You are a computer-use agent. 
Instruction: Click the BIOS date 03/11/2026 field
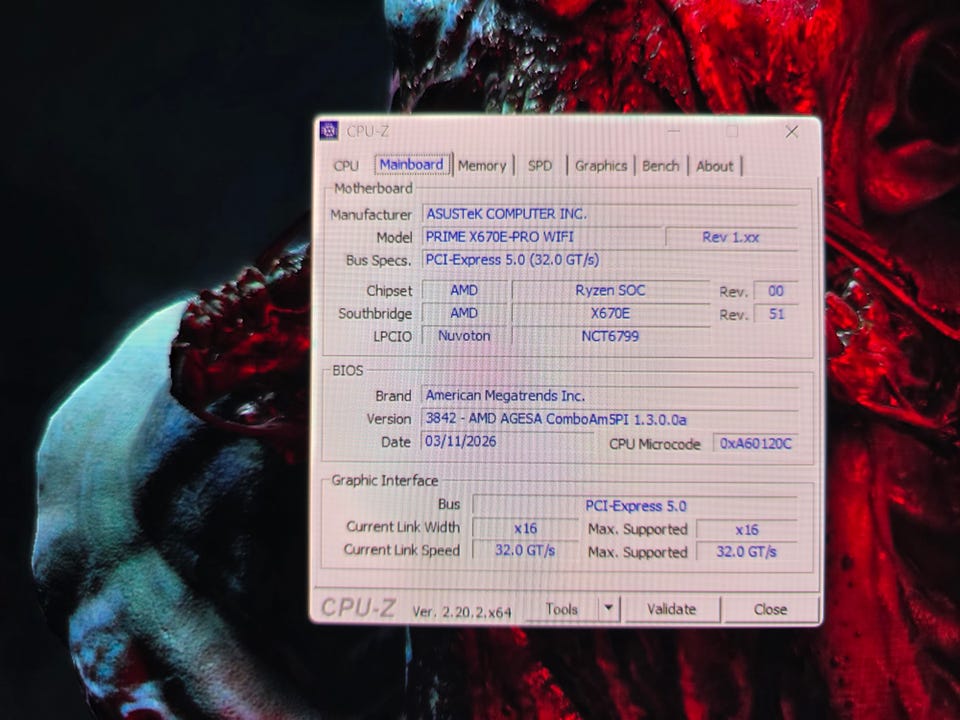(x=507, y=441)
